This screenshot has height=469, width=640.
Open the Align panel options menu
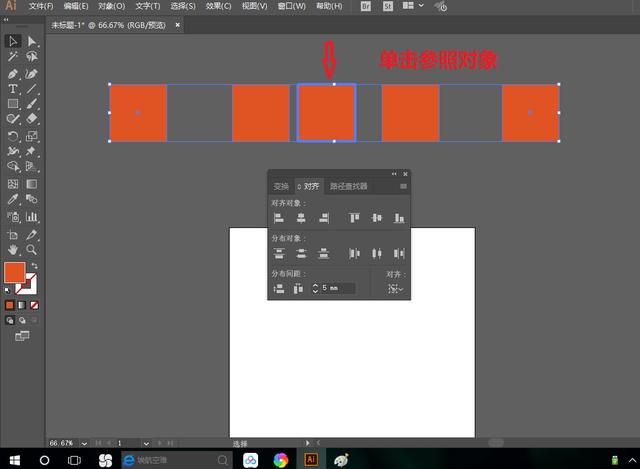point(403,186)
